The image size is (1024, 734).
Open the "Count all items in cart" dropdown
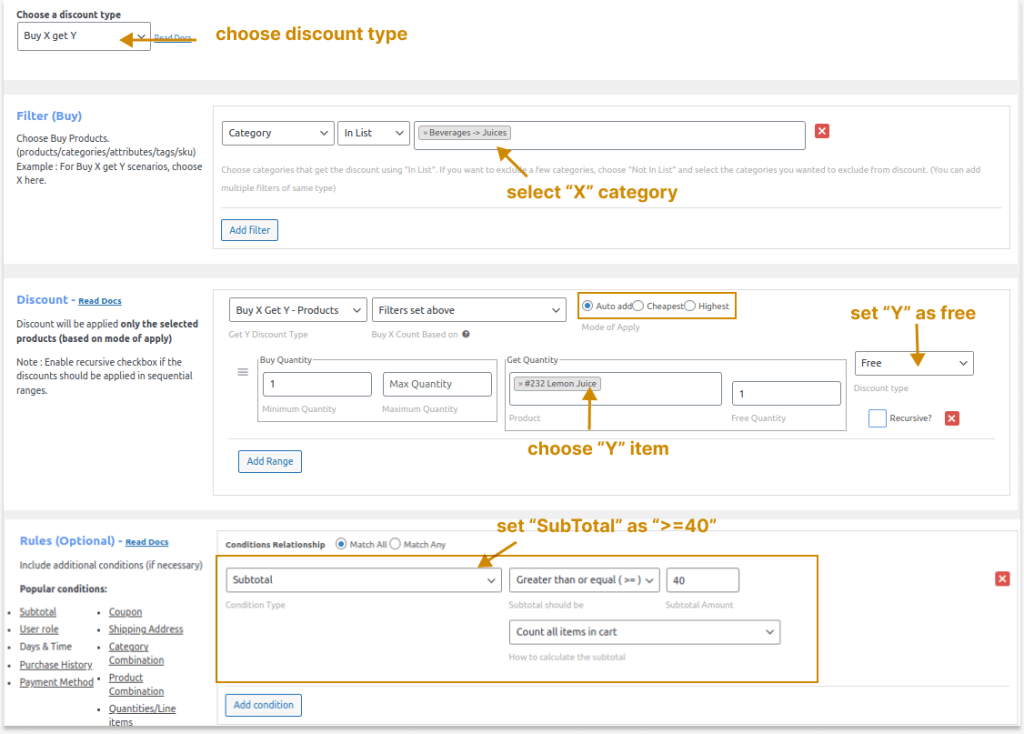(644, 632)
